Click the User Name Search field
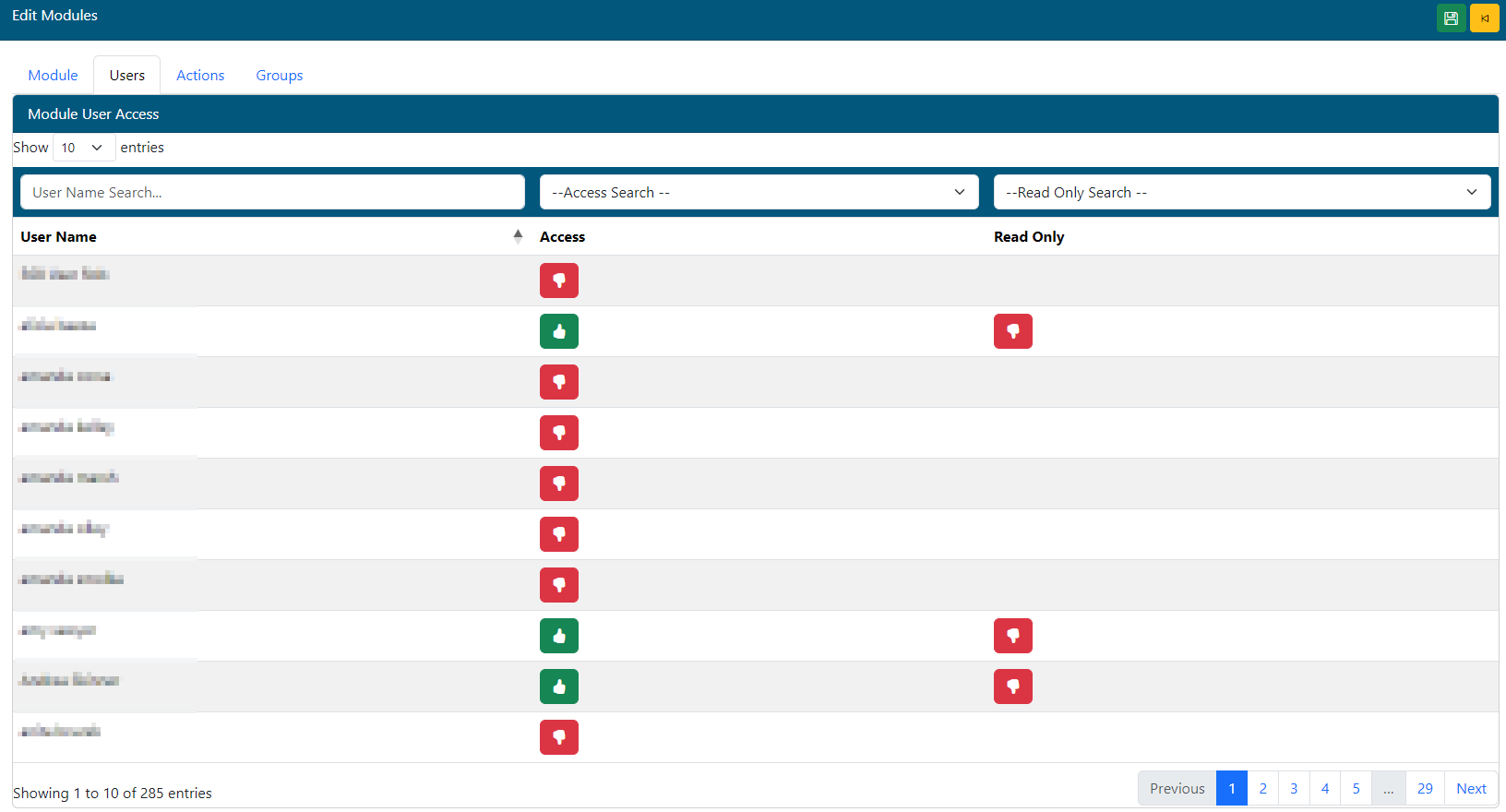Viewport: 1506px width, 812px height. point(272,192)
